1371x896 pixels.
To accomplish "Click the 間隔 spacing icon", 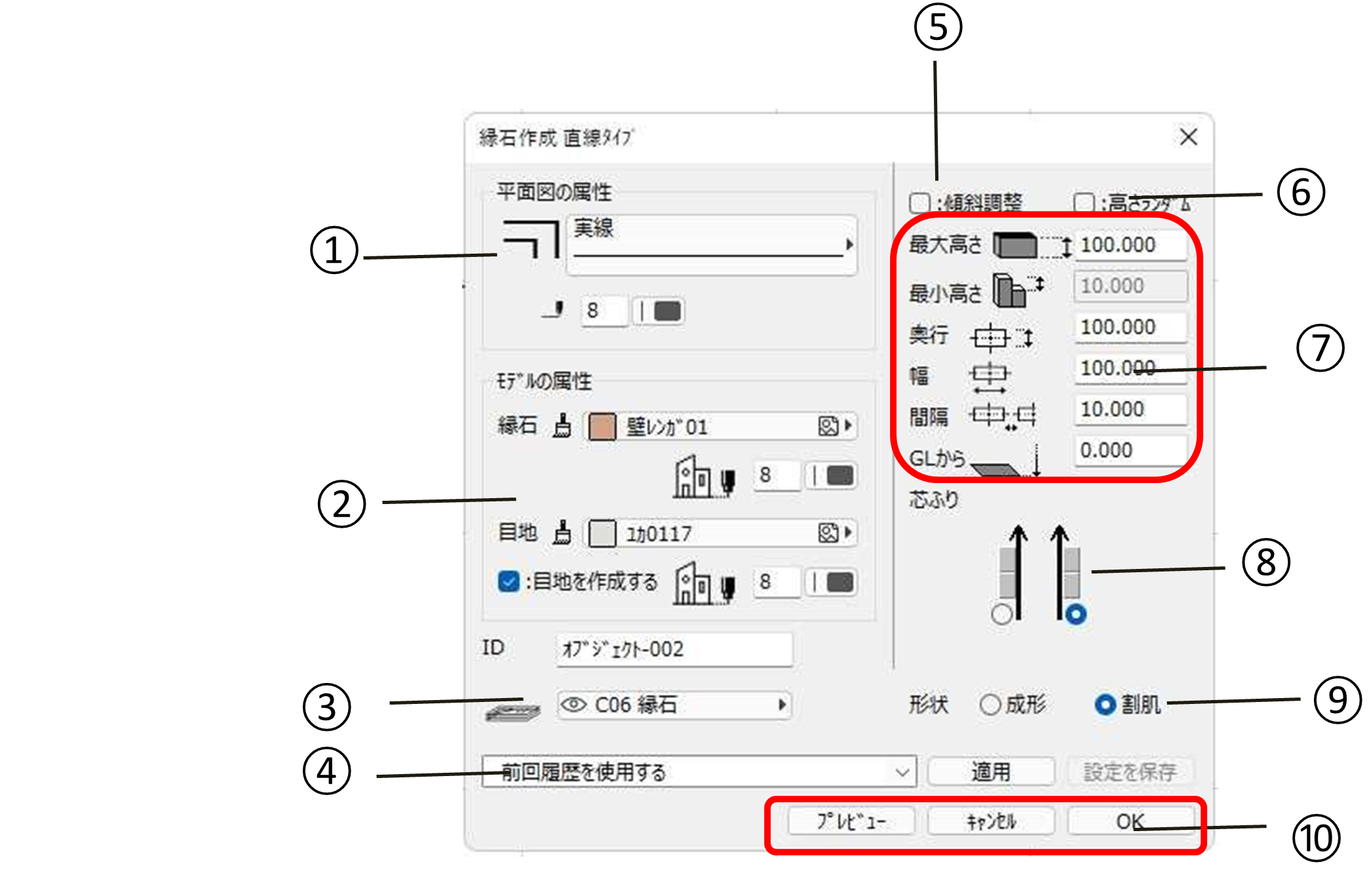I will coord(1003,416).
